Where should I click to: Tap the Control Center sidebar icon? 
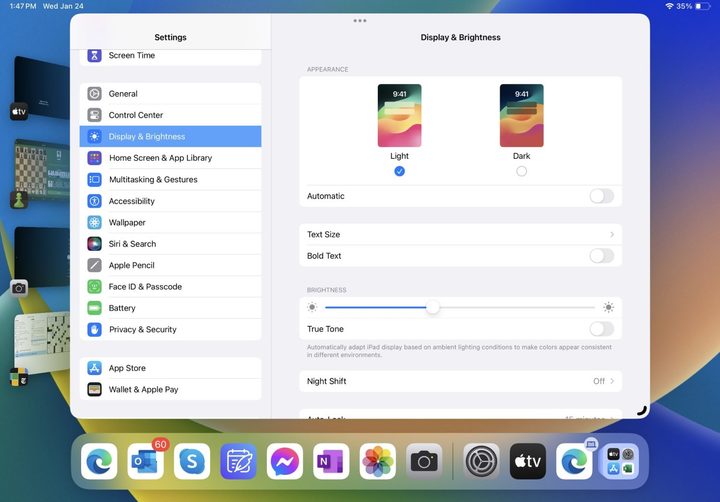click(94, 115)
